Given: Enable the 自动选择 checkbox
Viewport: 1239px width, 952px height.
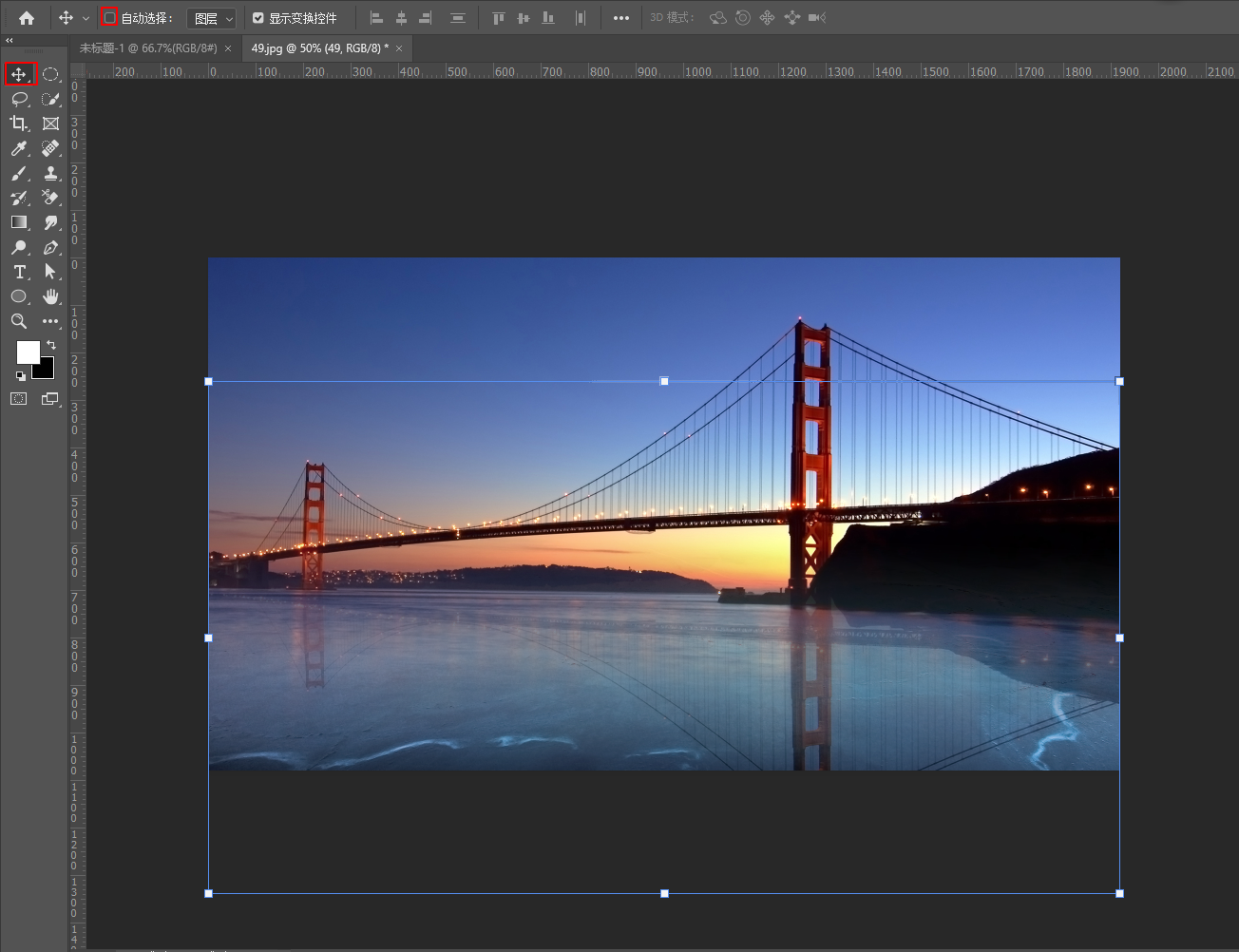Looking at the screenshot, I should click(110, 18).
